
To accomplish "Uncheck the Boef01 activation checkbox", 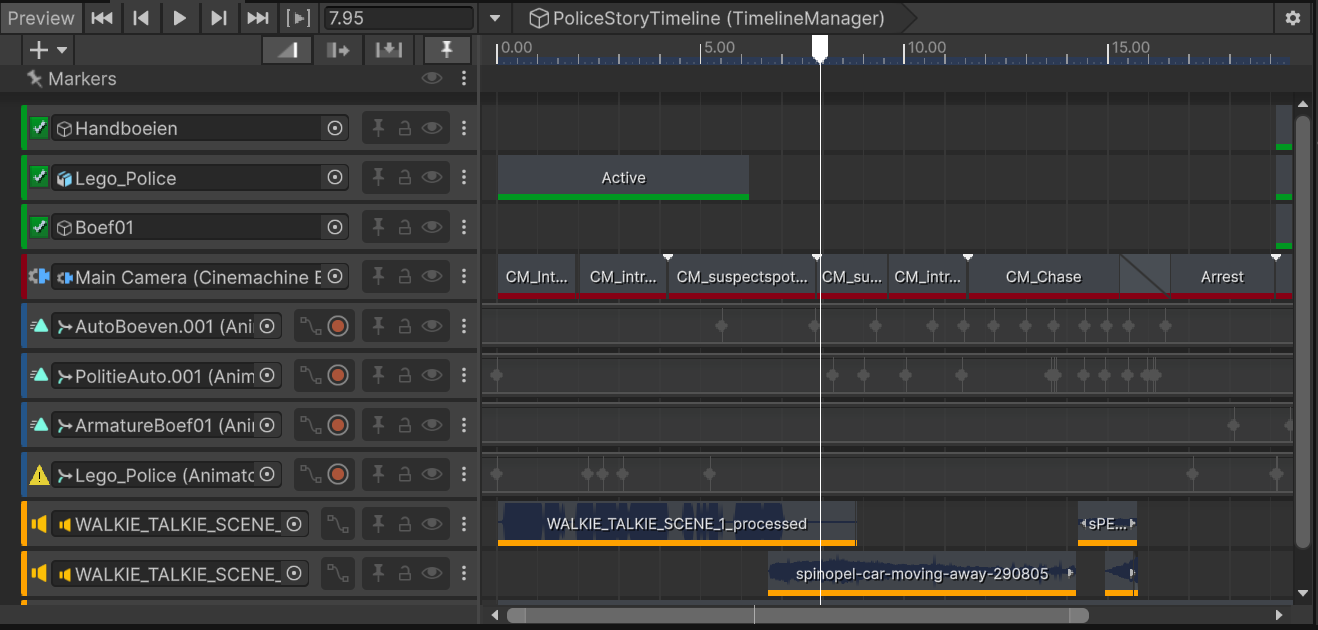I will [39, 227].
